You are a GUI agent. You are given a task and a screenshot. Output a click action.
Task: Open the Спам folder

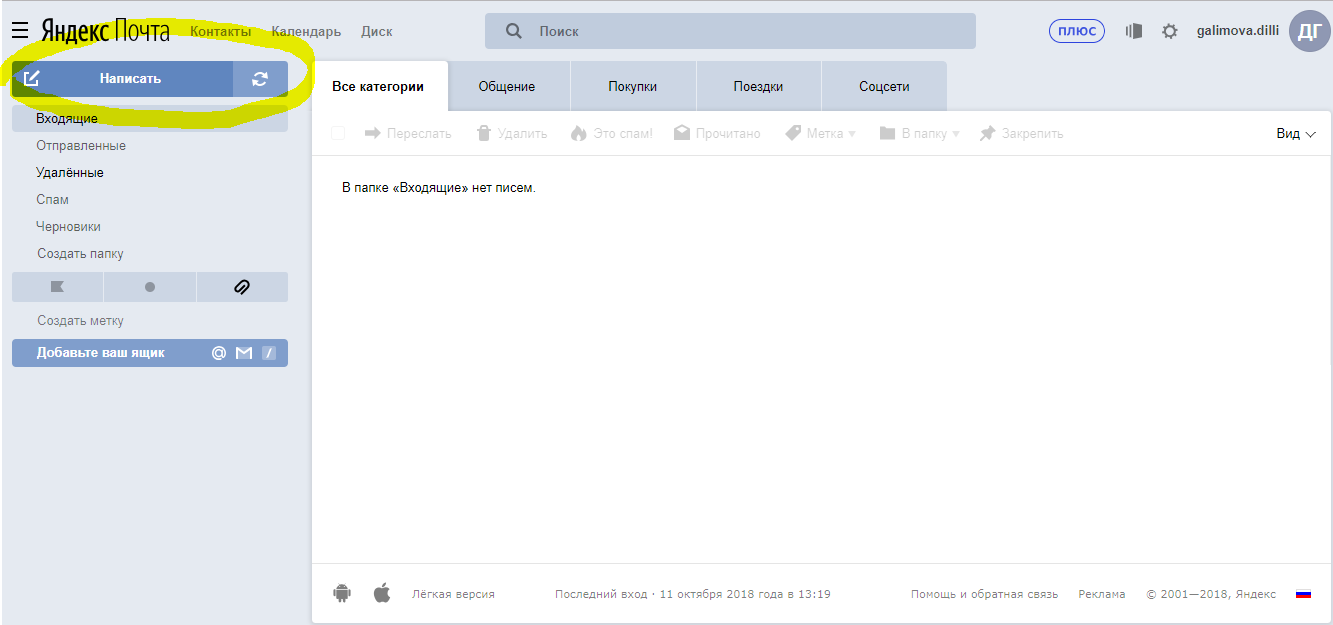coord(53,200)
